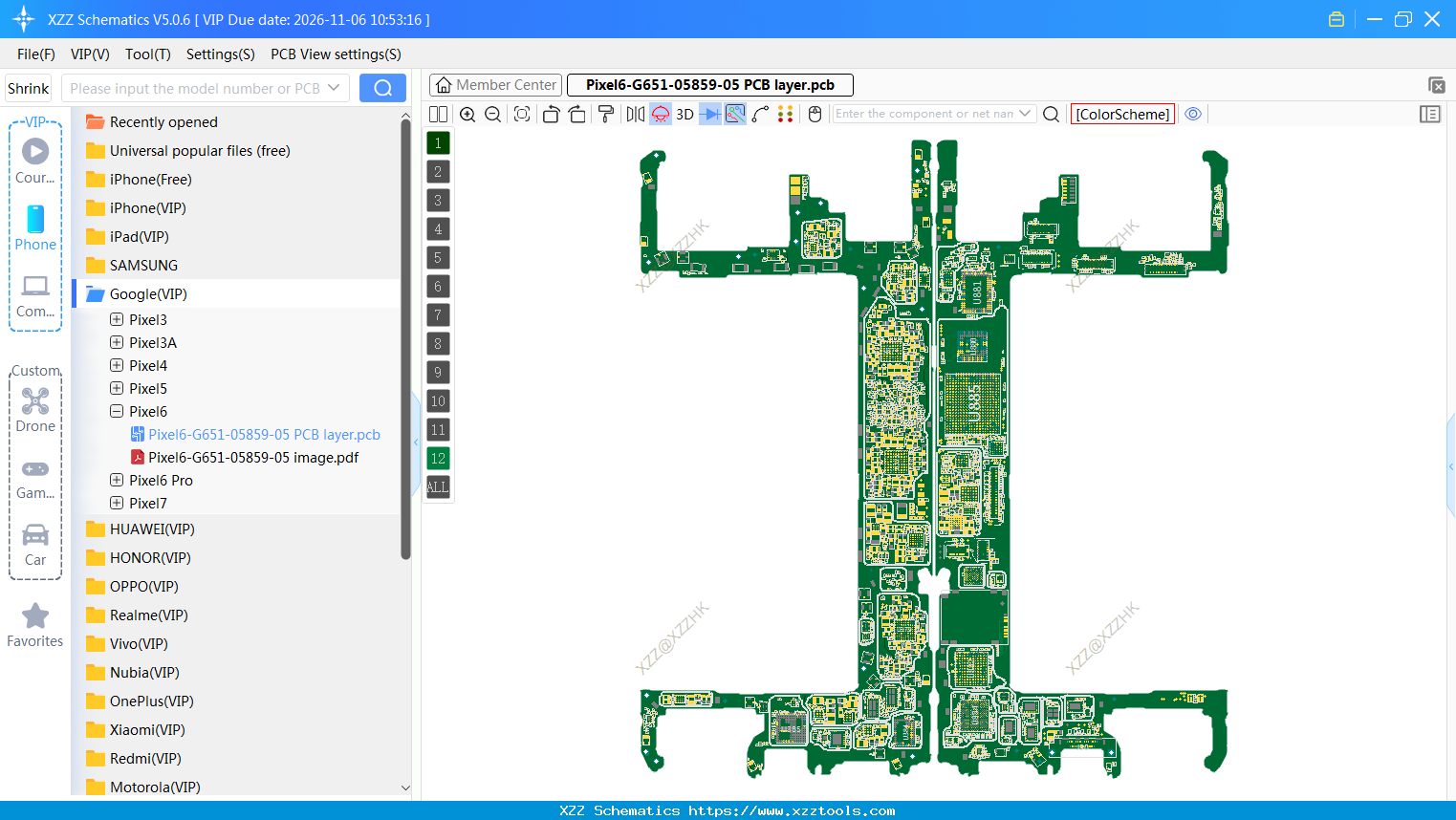Image resolution: width=1456 pixels, height=820 pixels.
Task: Select the color fill (paint roller) tool
Action: [x=606, y=114]
